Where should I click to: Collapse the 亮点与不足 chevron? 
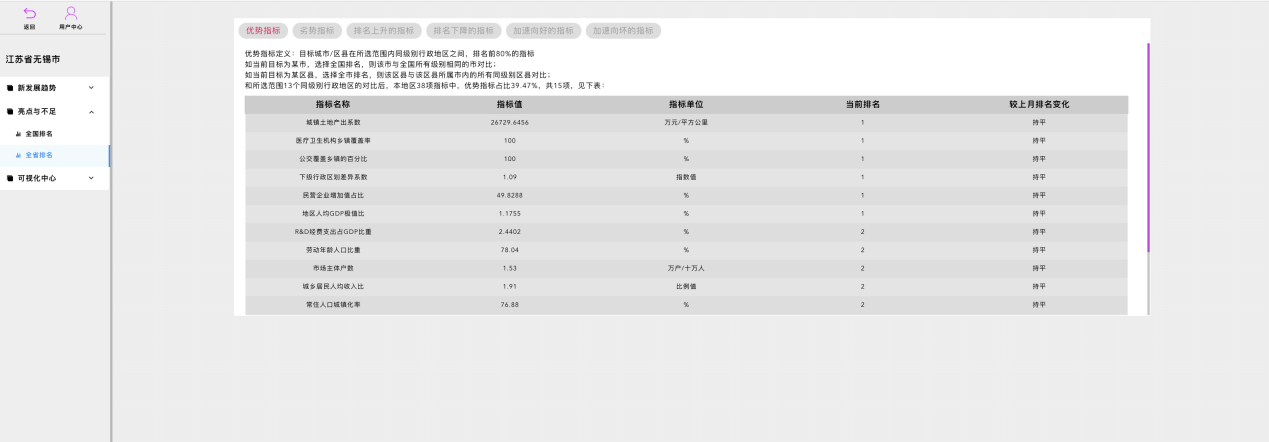pos(91,112)
